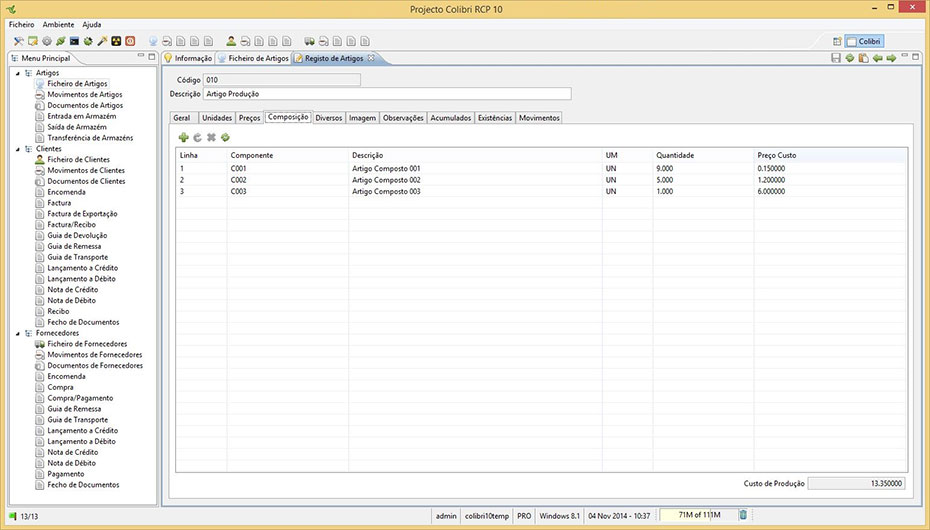Click the green previous record arrow
The width and height of the screenshot is (930, 530).
[x=877, y=59]
